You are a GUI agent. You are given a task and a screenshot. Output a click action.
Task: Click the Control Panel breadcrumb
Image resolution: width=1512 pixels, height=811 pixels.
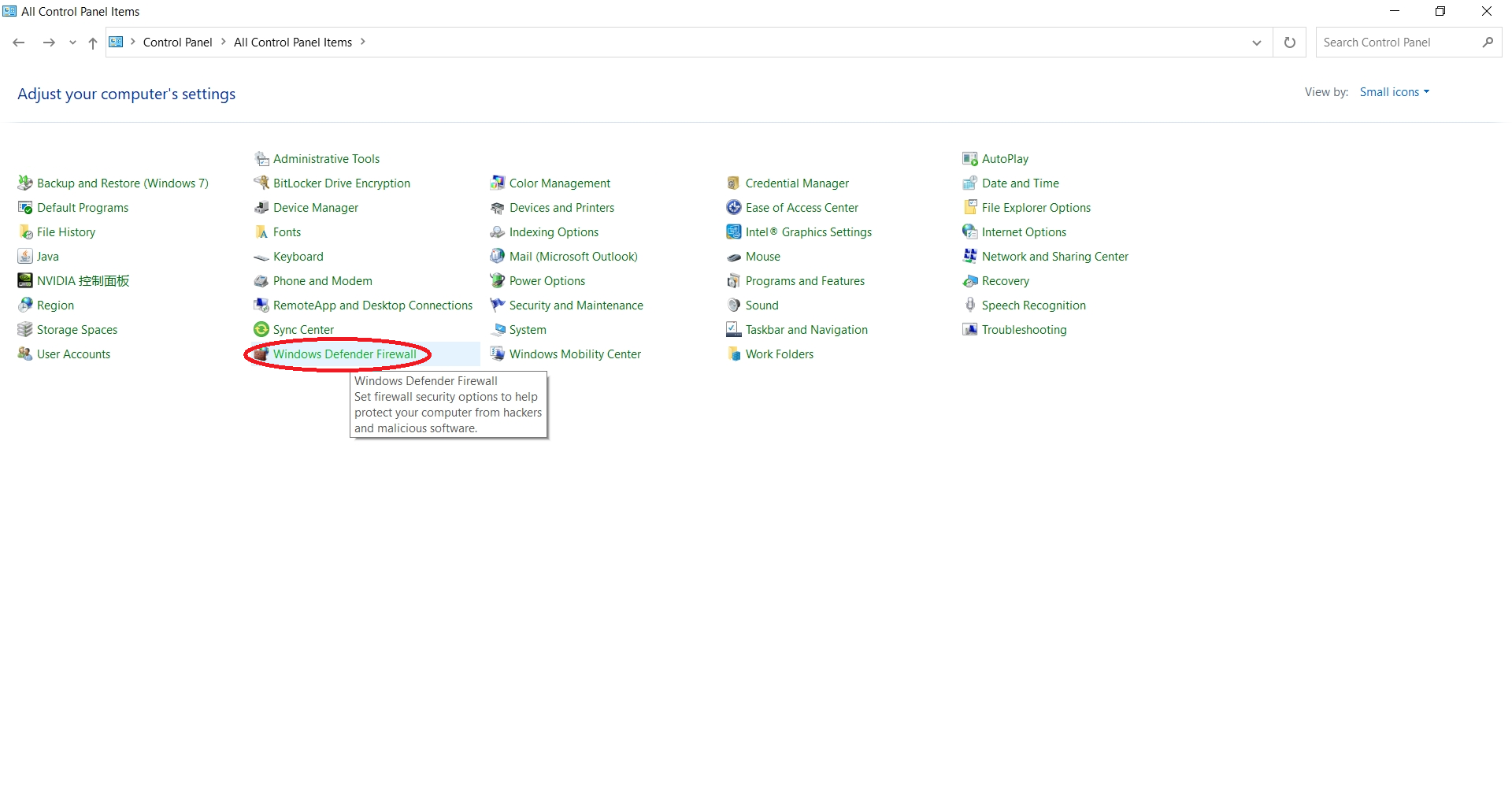coord(178,43)
